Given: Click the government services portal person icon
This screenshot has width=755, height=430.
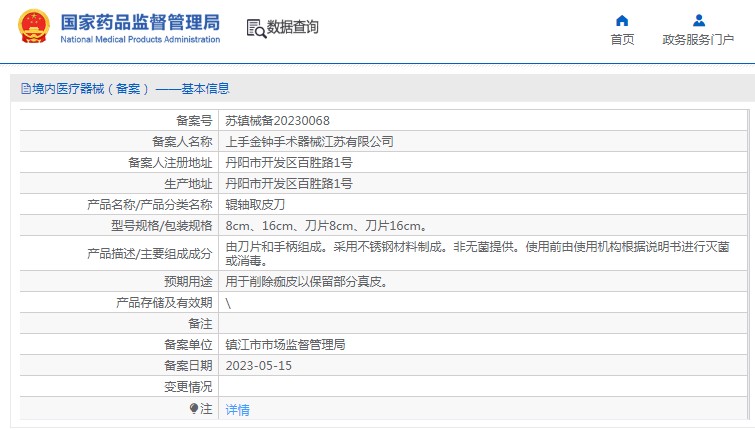Looking at the screenshot, I should tap(699, 21).
